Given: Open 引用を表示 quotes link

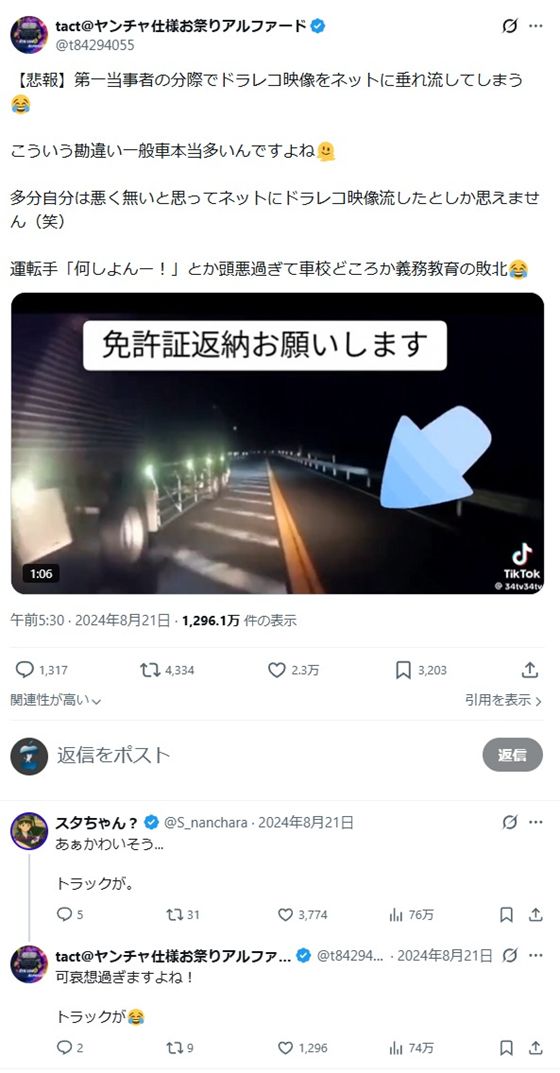Looking at the screenshot, I should [x=503, y=700].
